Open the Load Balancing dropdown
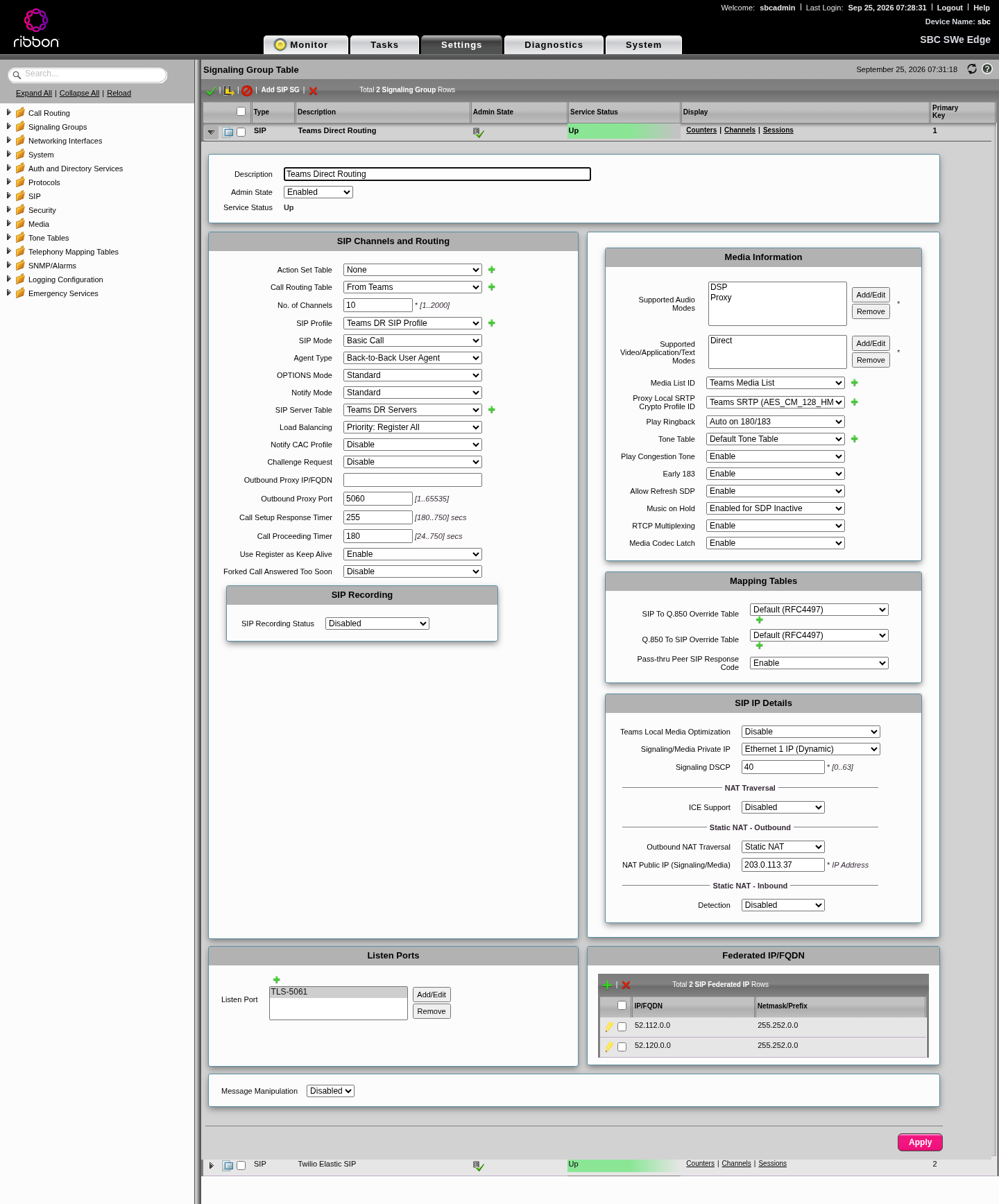Viewport: 999px width, 1204px height. coord(413,427)
